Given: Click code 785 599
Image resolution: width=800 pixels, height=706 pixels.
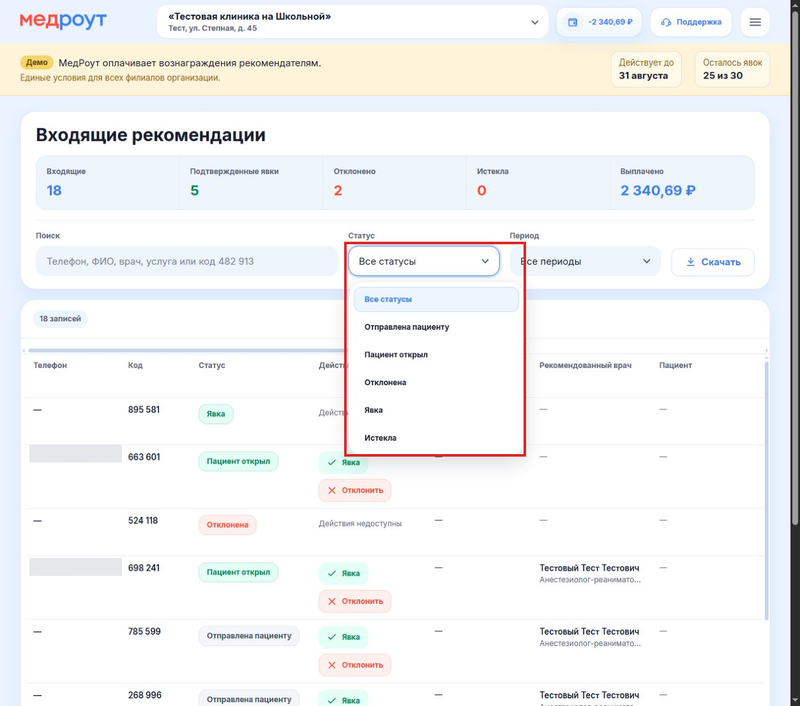Looking at the screenshot, I should tap(144, 632).
